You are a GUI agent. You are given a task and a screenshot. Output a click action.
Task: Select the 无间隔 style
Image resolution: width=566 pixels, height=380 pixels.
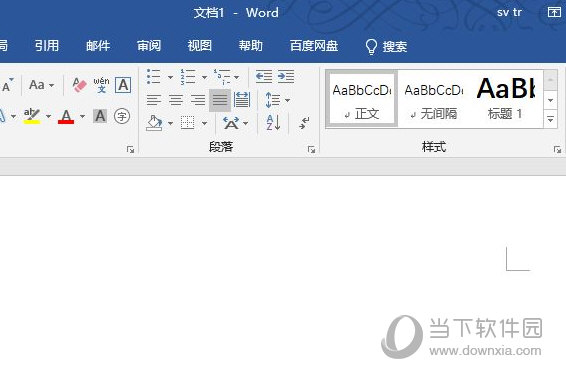tap(434, 99)
